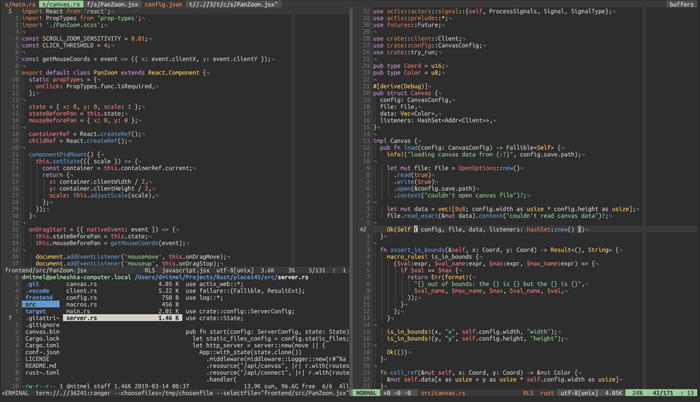Viewport: 700px width, 402px height.
Task: Click dmitmel@pelmeshka-computer.local in ranger header
Action: tap(76, 277)
